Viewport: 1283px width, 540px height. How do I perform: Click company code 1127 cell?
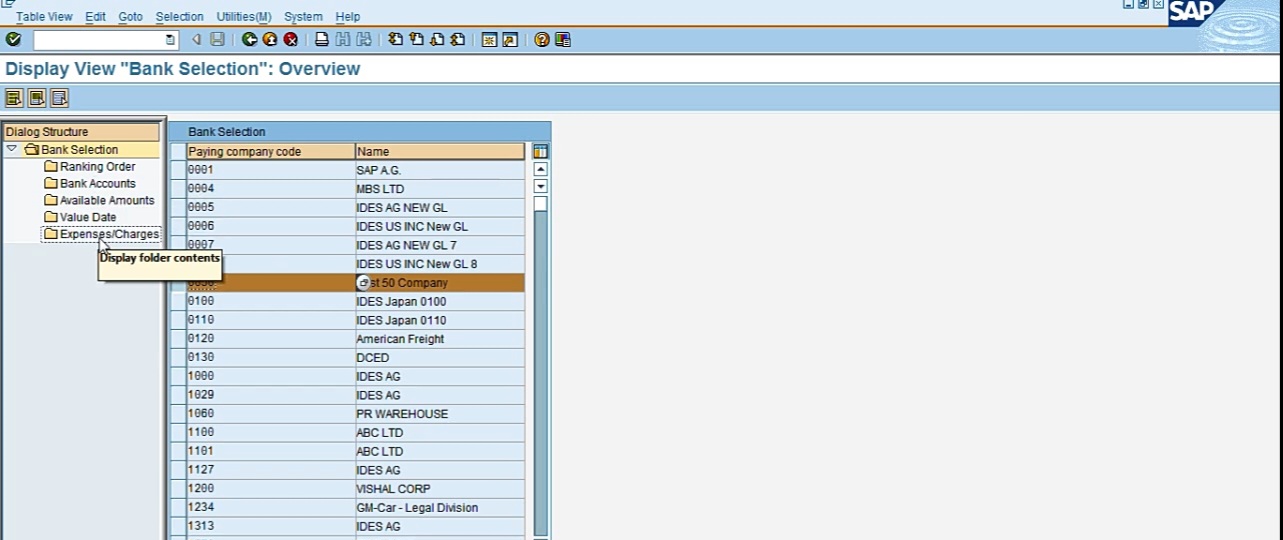[271, 470]
